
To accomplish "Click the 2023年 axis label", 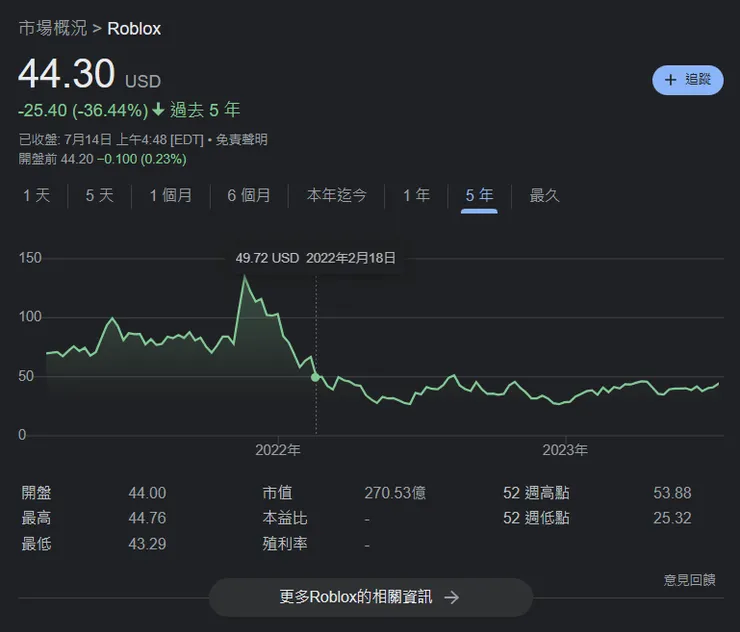I will click(x=565, y=450).
